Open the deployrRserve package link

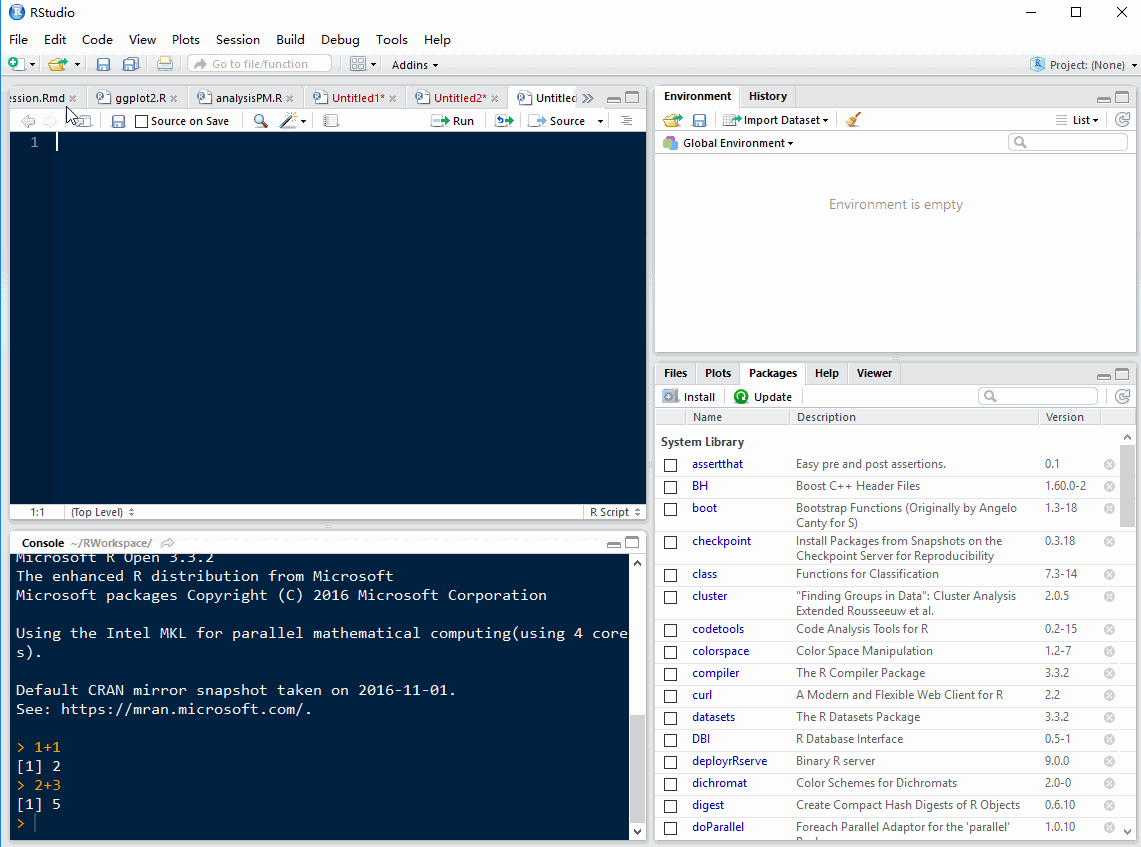[729, 761]
